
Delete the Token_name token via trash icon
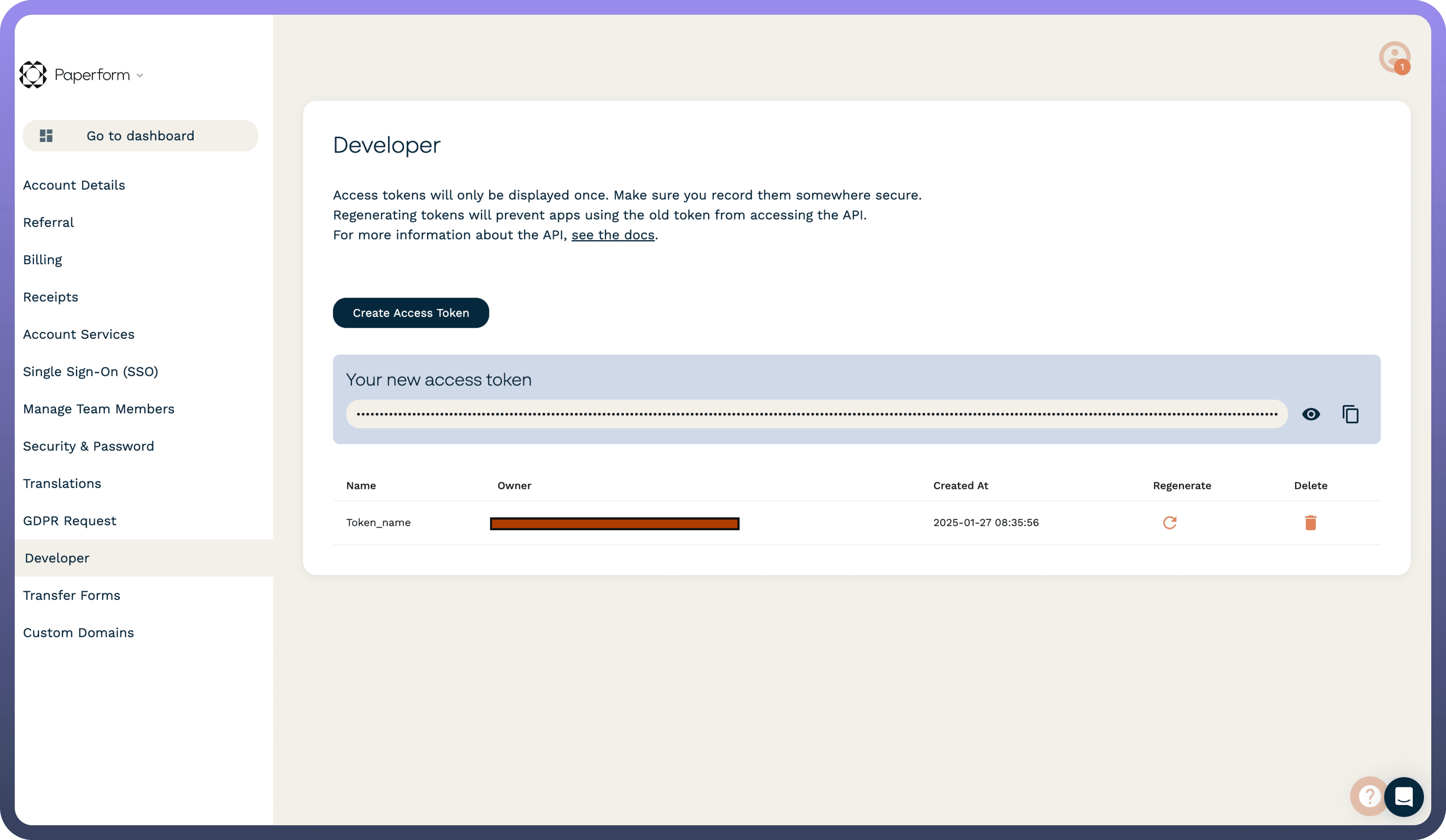(x=1310, y=523)
